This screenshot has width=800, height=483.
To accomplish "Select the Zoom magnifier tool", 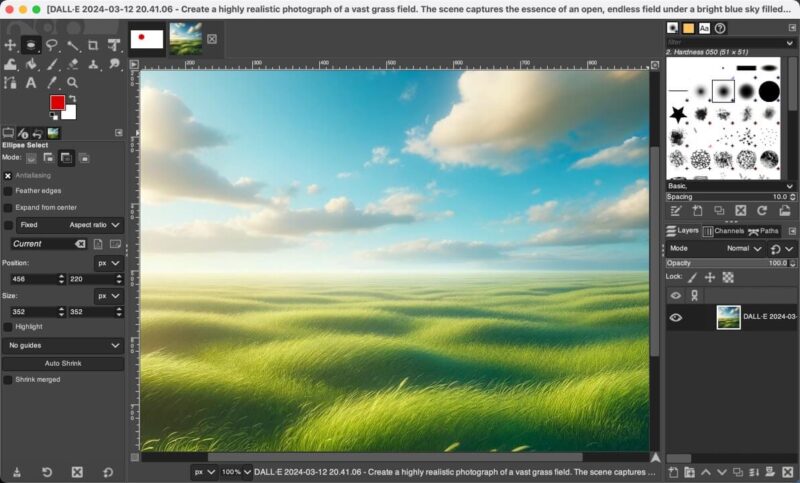I will pyautogui.click(x=72, y=82).
